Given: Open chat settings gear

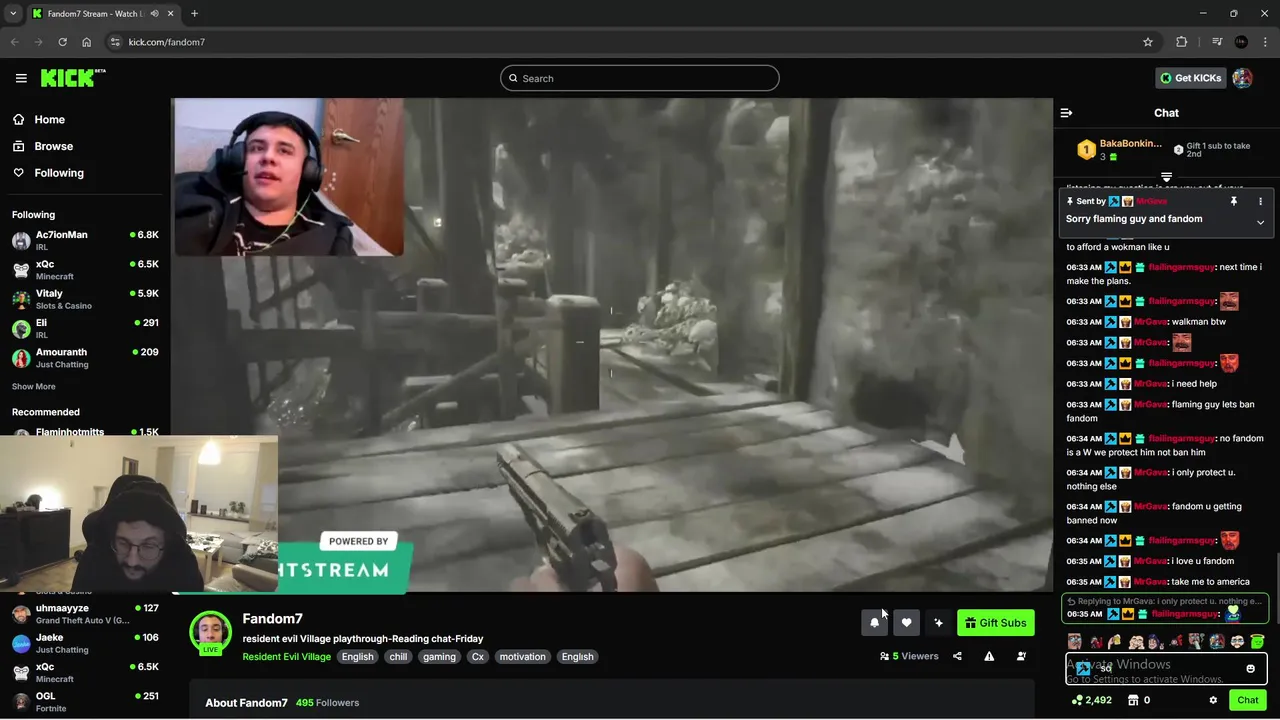Looking at the screenshot, I should pos(1213,700).
